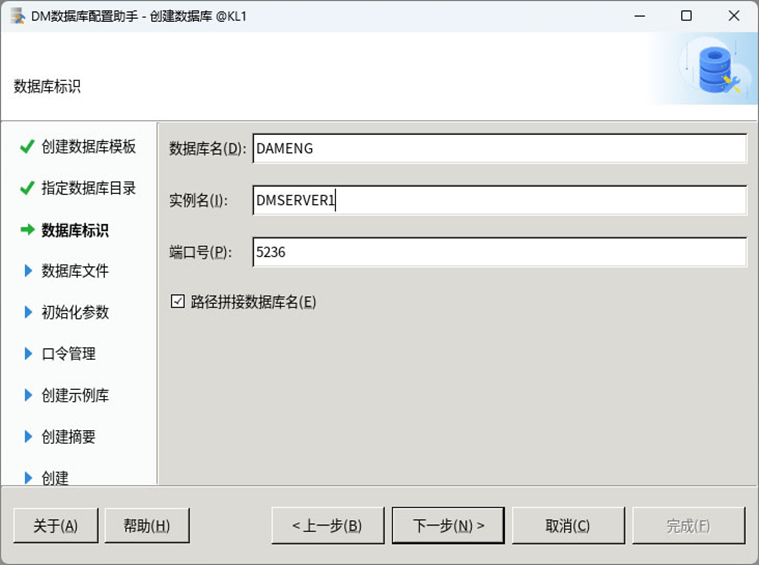Viewport: 759px width, 565px height.
Task: Click the green checkmark beside 指定数据库目录
Action: (x=27, y=188)
